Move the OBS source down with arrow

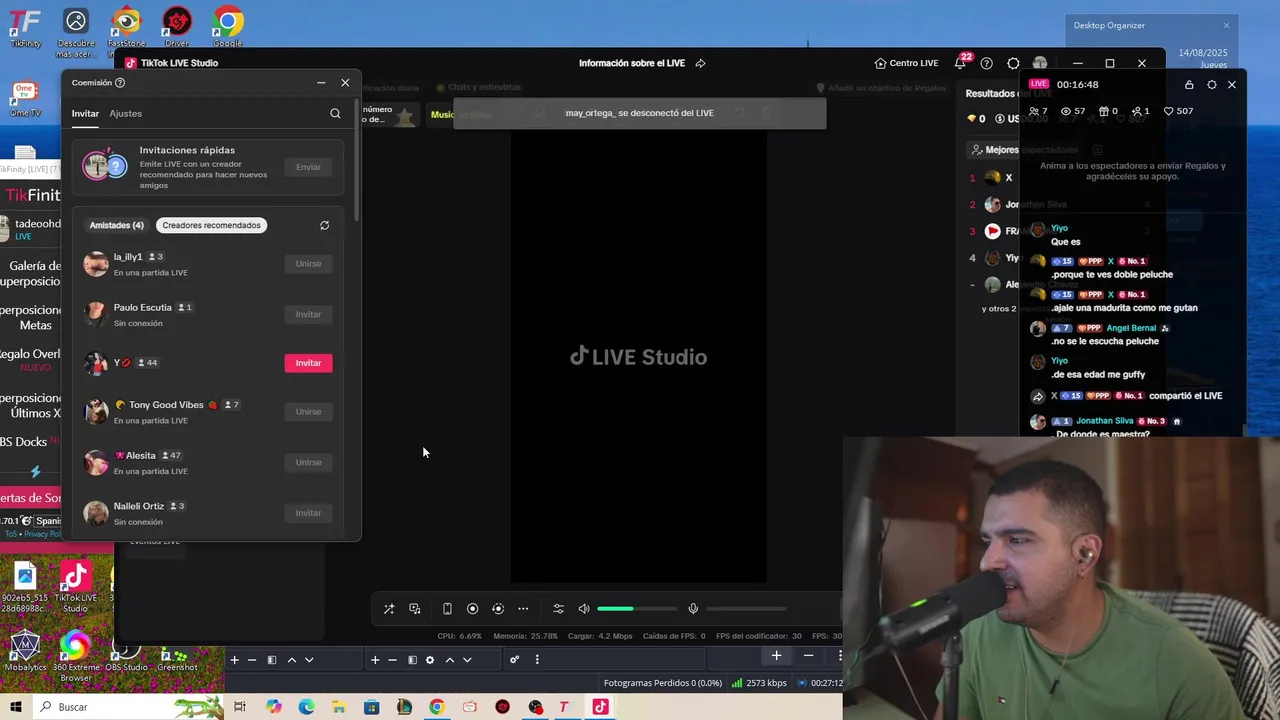(x=467, y=660)
